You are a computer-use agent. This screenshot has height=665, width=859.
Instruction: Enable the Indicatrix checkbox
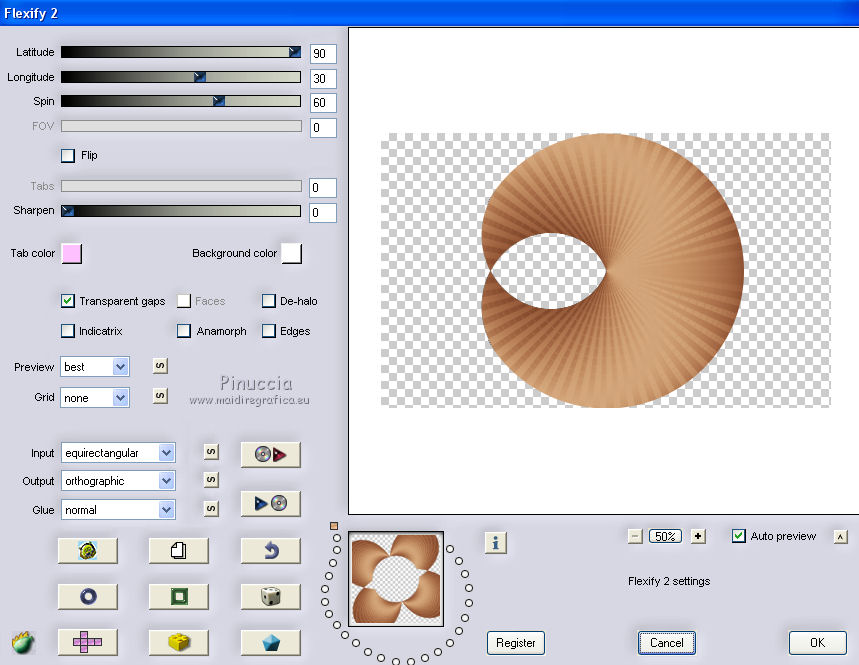pyautogui.click(x=68, y=331)
